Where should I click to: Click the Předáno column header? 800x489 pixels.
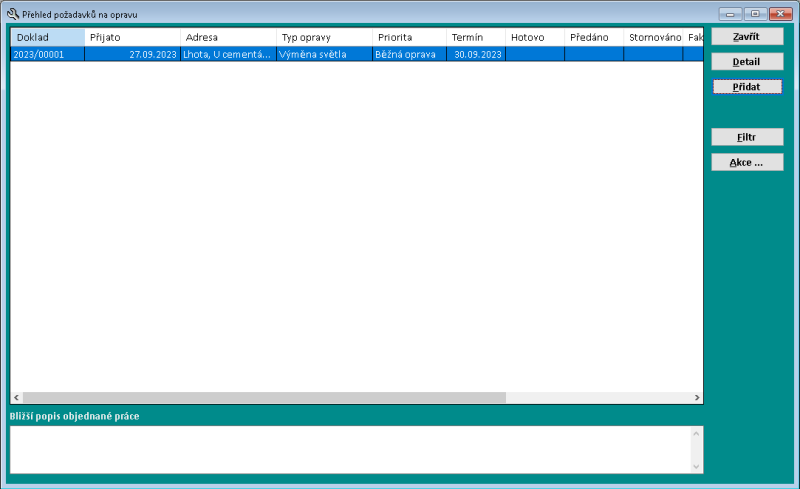point(593,37)
